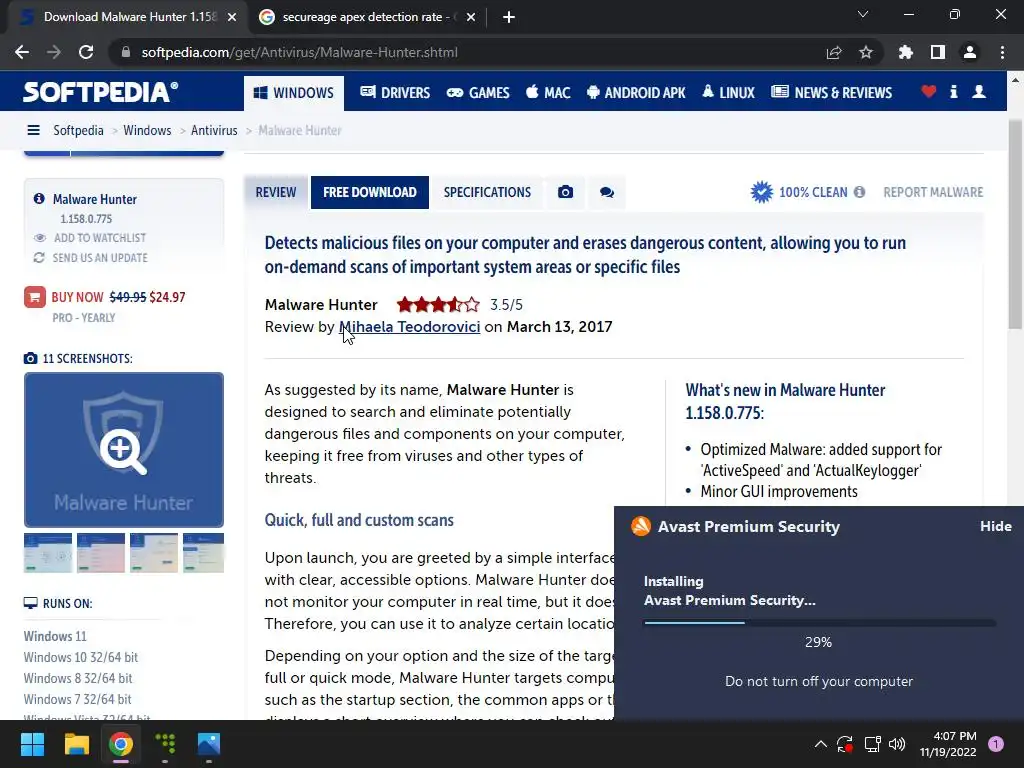Close the Download Malware Hunter tab
Viewport: 1024px width, 768px height.
(x=232, y=17)
